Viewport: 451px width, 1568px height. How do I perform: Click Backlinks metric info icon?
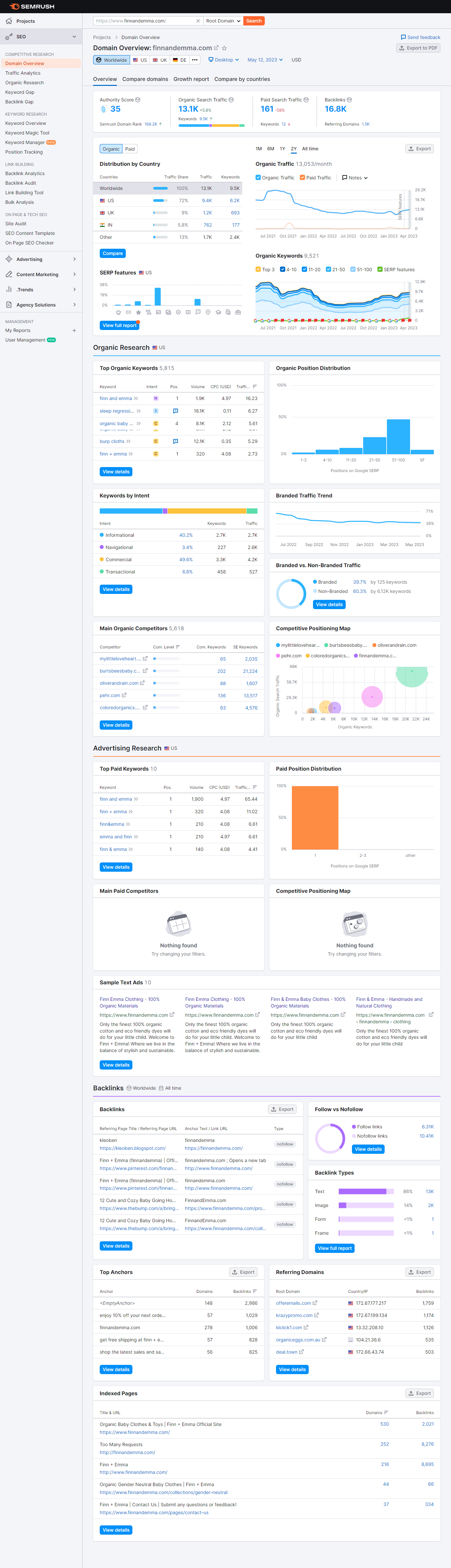349,100
